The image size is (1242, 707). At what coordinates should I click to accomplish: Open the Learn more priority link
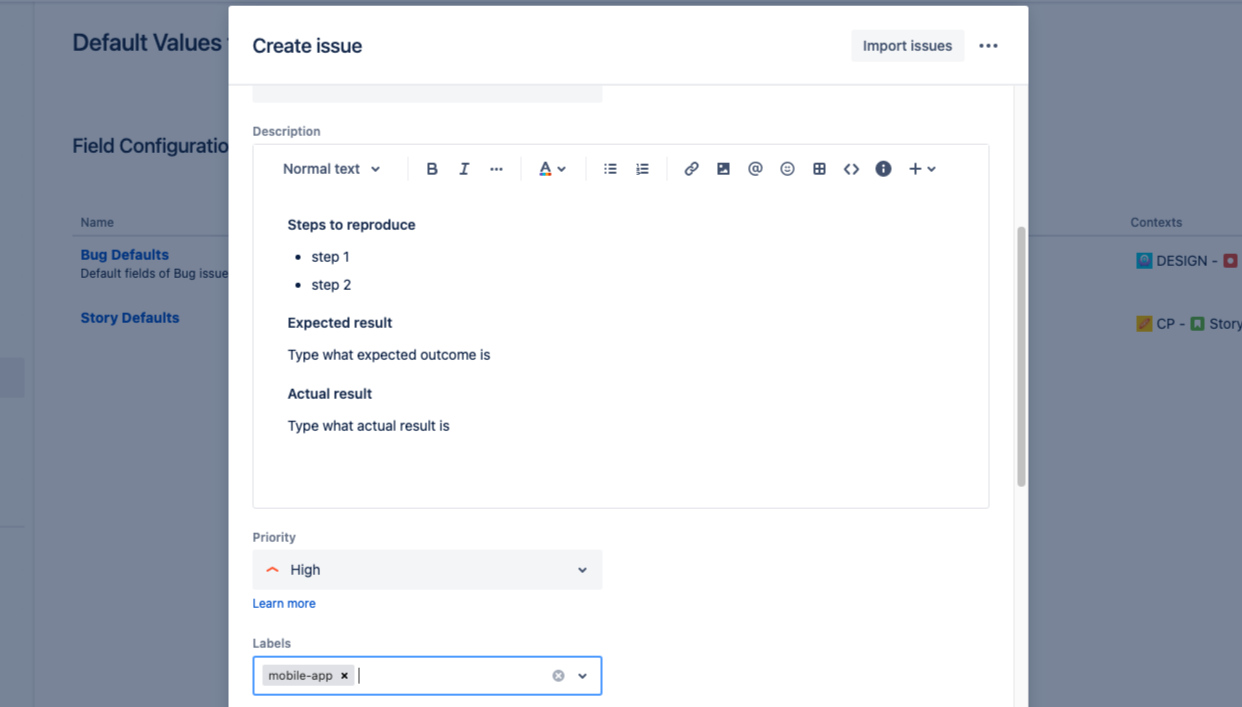click(x=284, y=604)
